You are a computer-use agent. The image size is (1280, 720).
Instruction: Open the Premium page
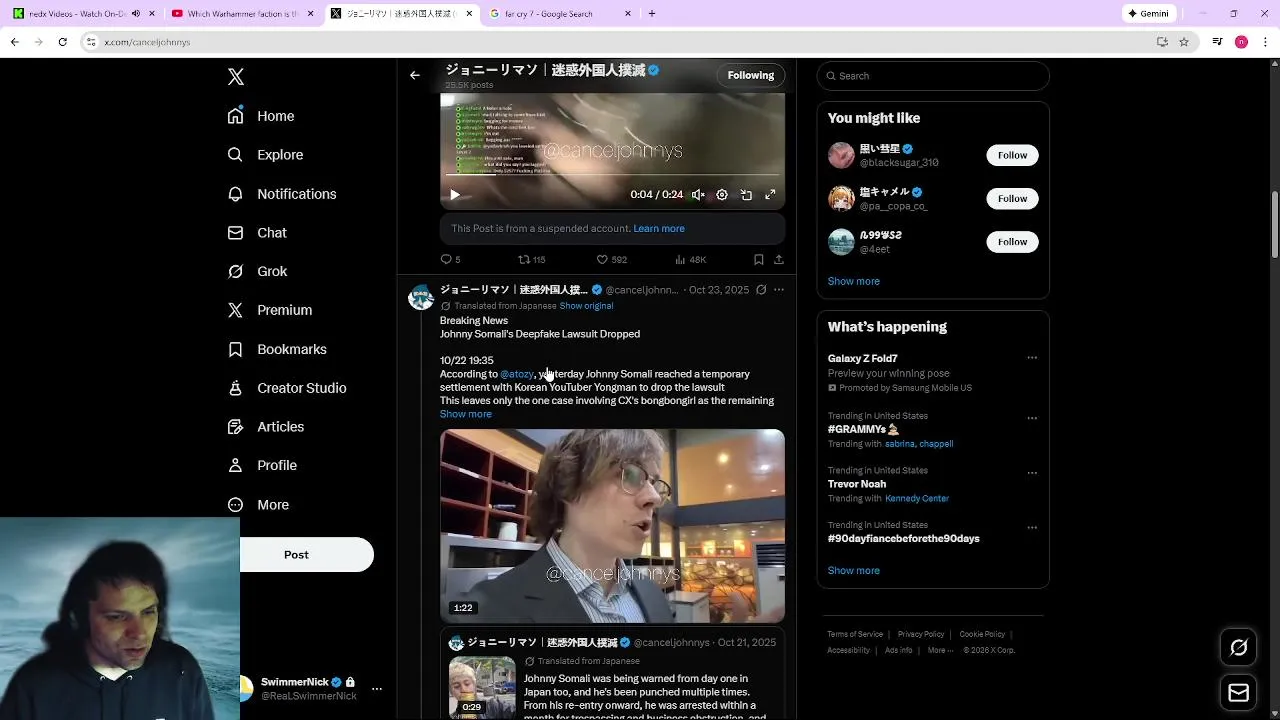(270, 310)
